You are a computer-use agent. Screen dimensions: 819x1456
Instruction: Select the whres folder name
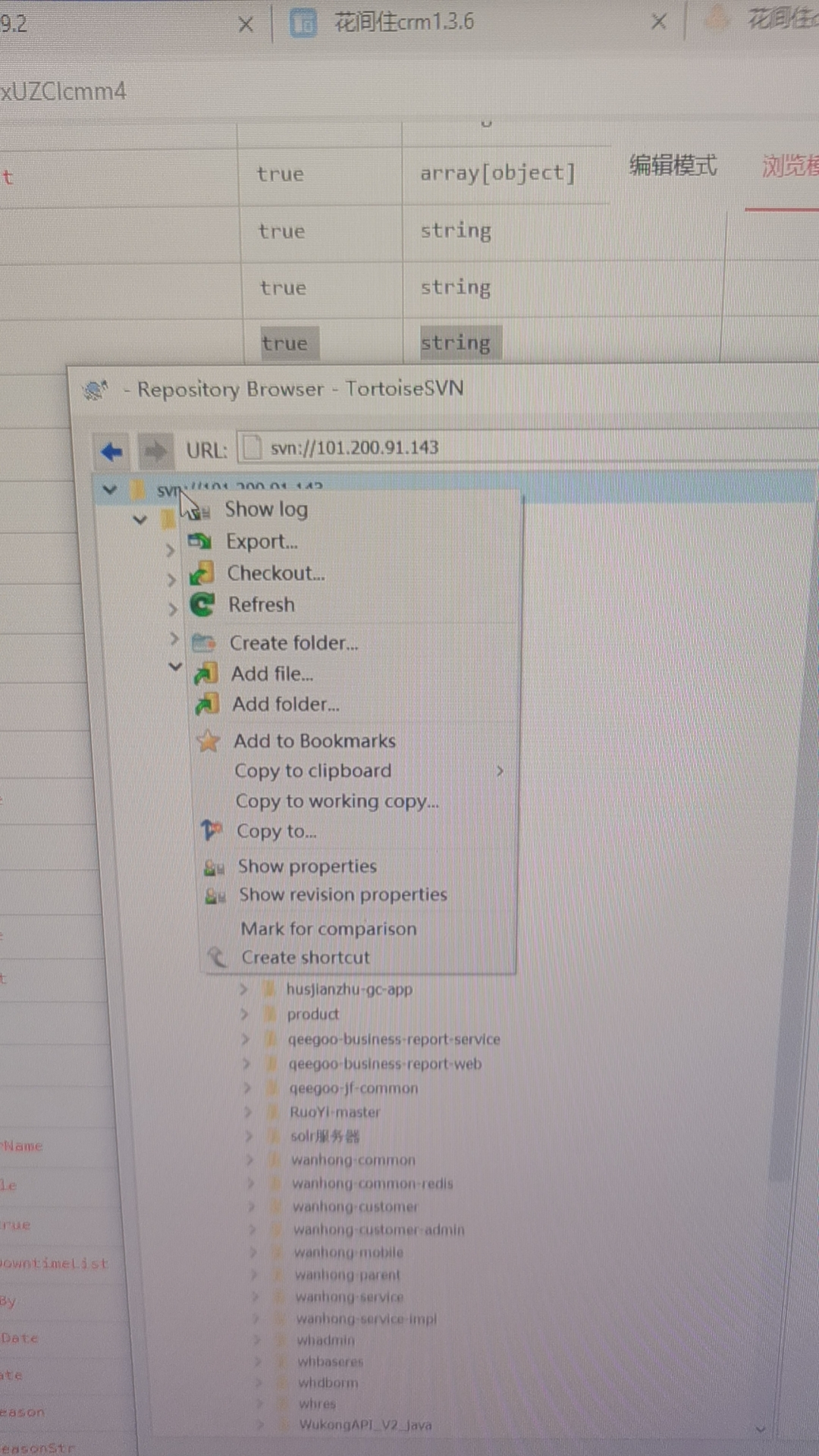point(317,1404)
